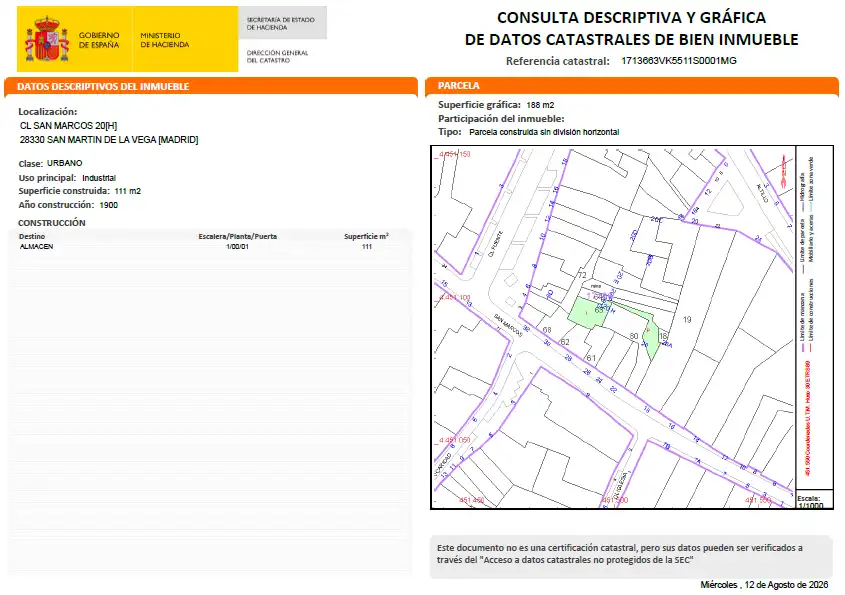Screen dimensions: 845x595
Task: Click the red north arrow on the map
Action: click(x=784, y=170)
